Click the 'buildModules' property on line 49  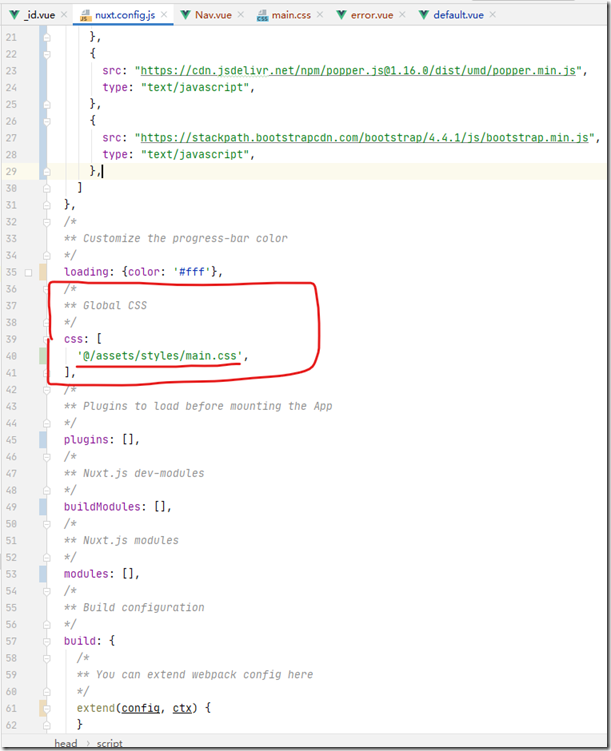[102, 507]
